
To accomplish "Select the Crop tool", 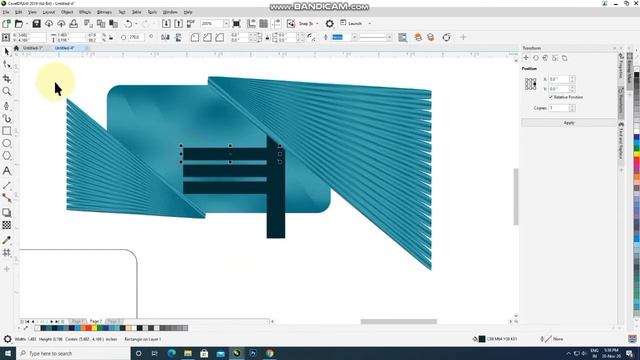I will pos(7,78).
